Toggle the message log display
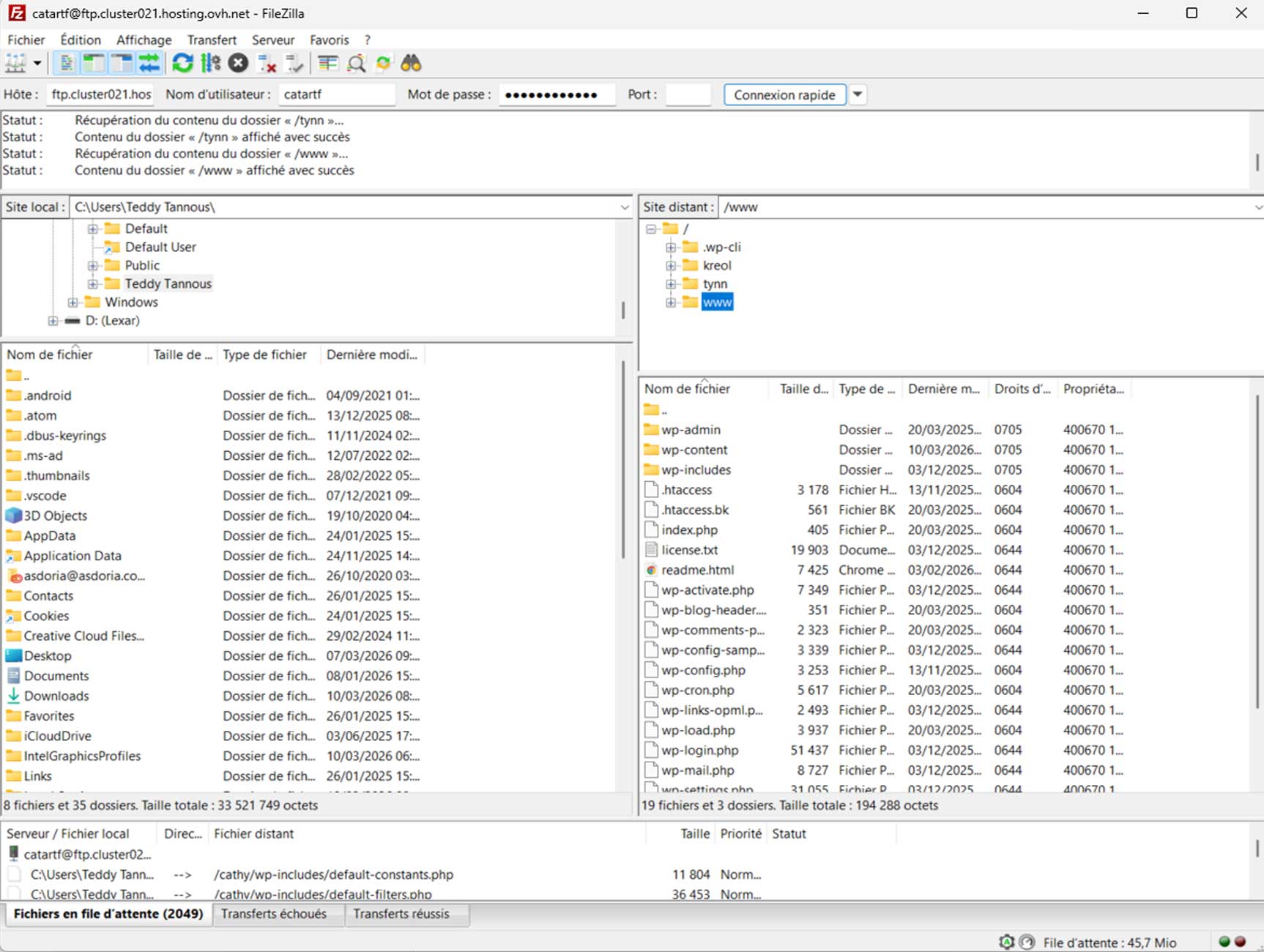This screenshot has width=1264, height=952. point(66,64)
